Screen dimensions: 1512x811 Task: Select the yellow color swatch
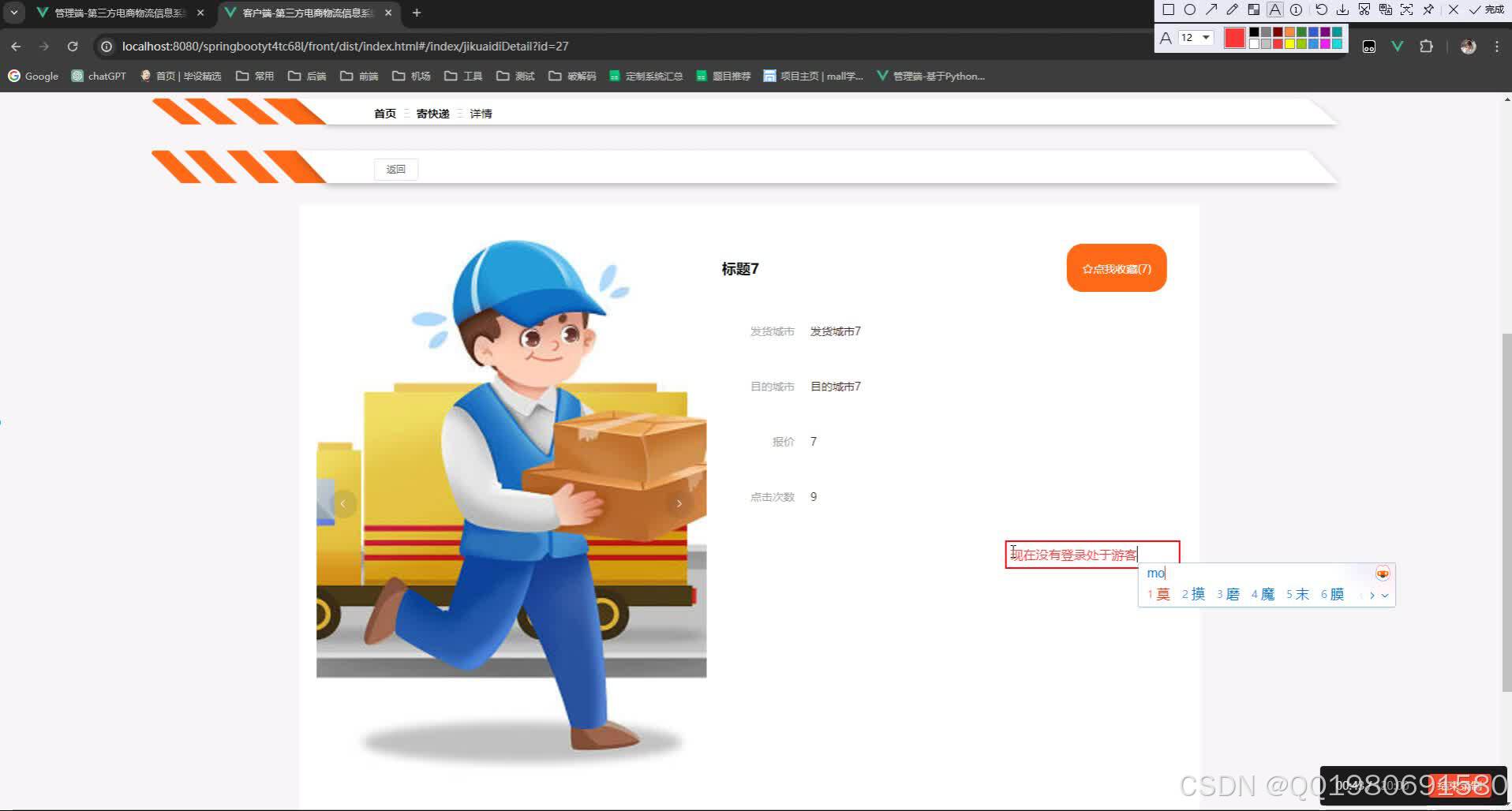(x=1289, y=45)
